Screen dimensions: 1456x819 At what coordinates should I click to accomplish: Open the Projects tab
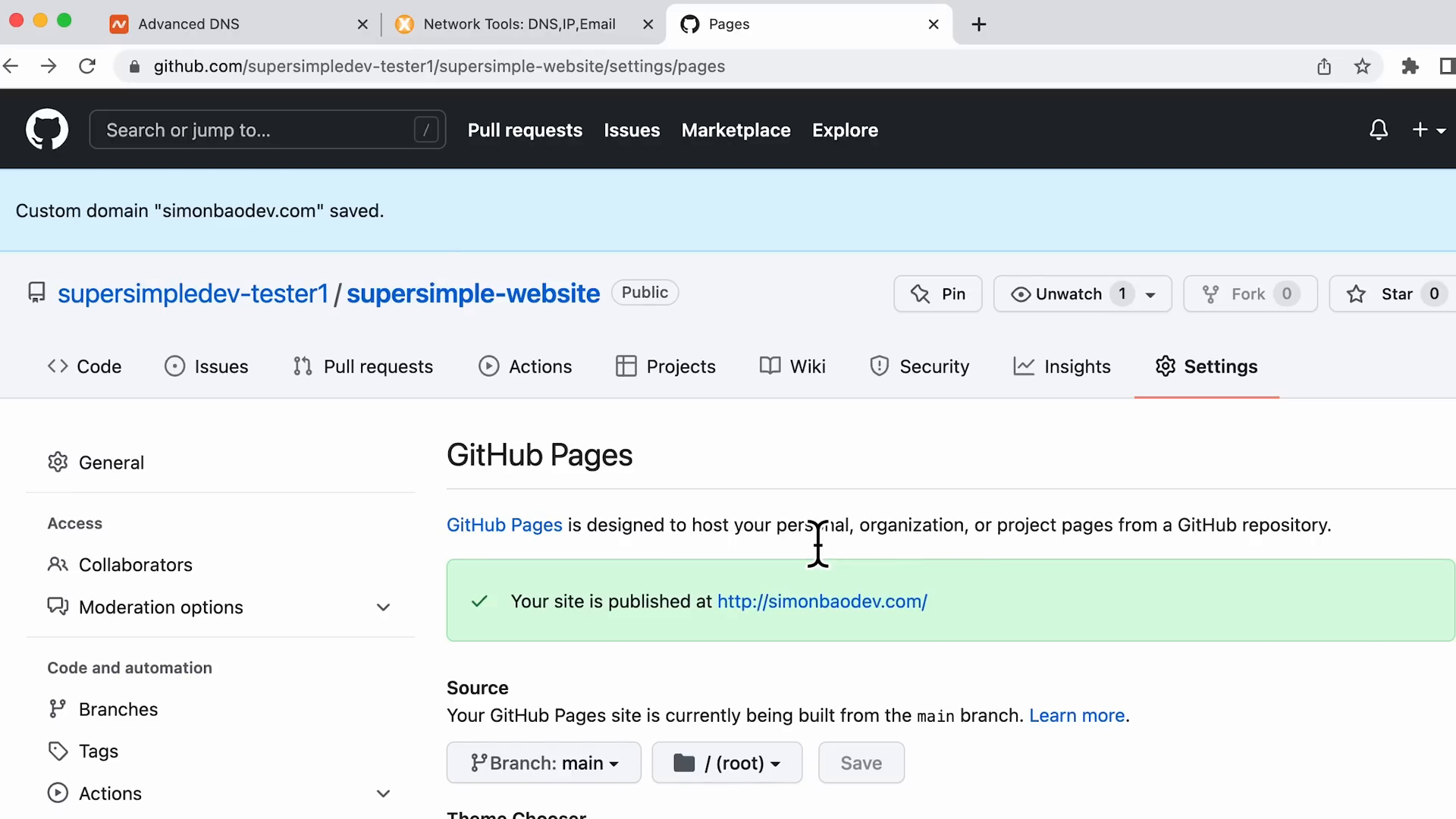[x=665, y=366]
